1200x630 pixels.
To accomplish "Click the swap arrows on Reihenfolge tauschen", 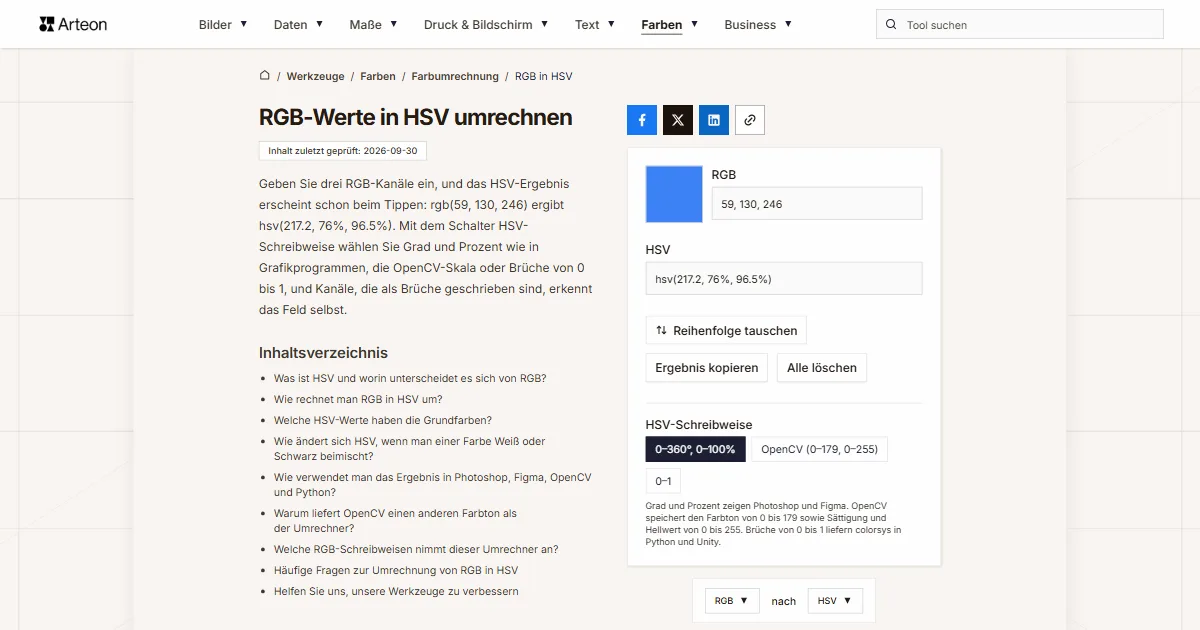I will point(661,330).
